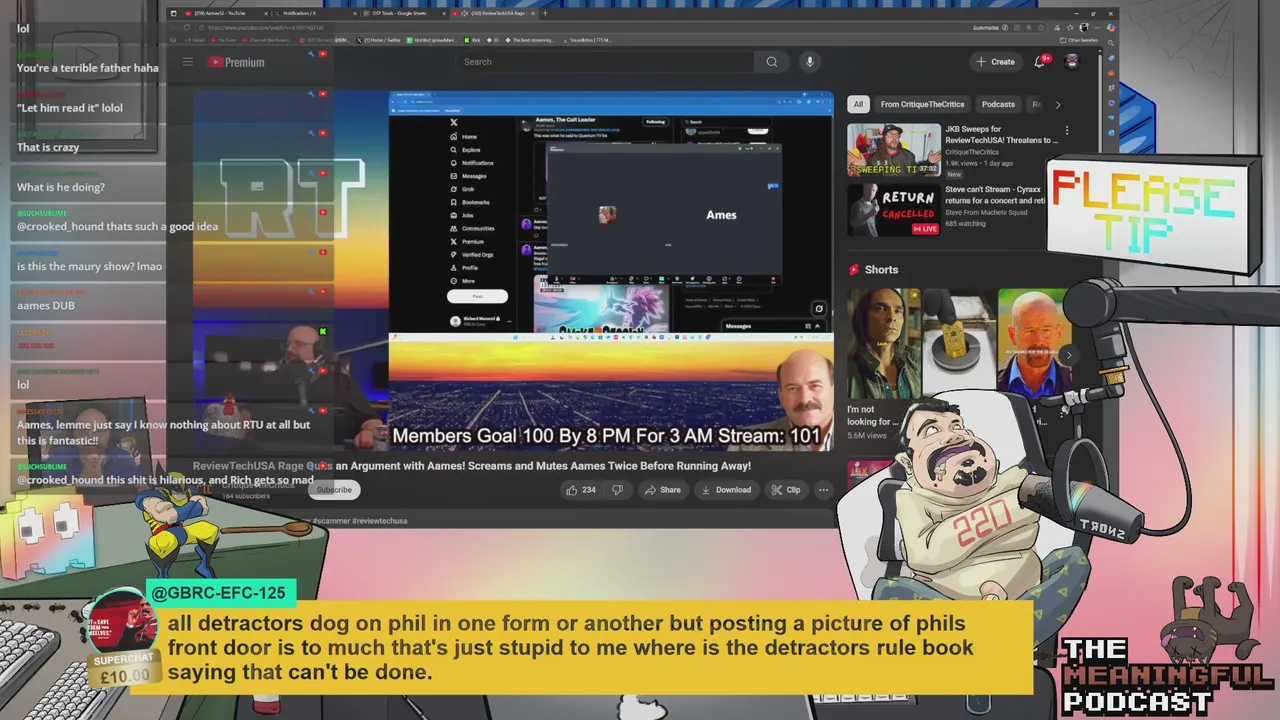The height and width of the screenshot is (720, 1280).
Task: Subscribe to the CritiqueTheCritics channel
Action: click(x=334, y=490)
